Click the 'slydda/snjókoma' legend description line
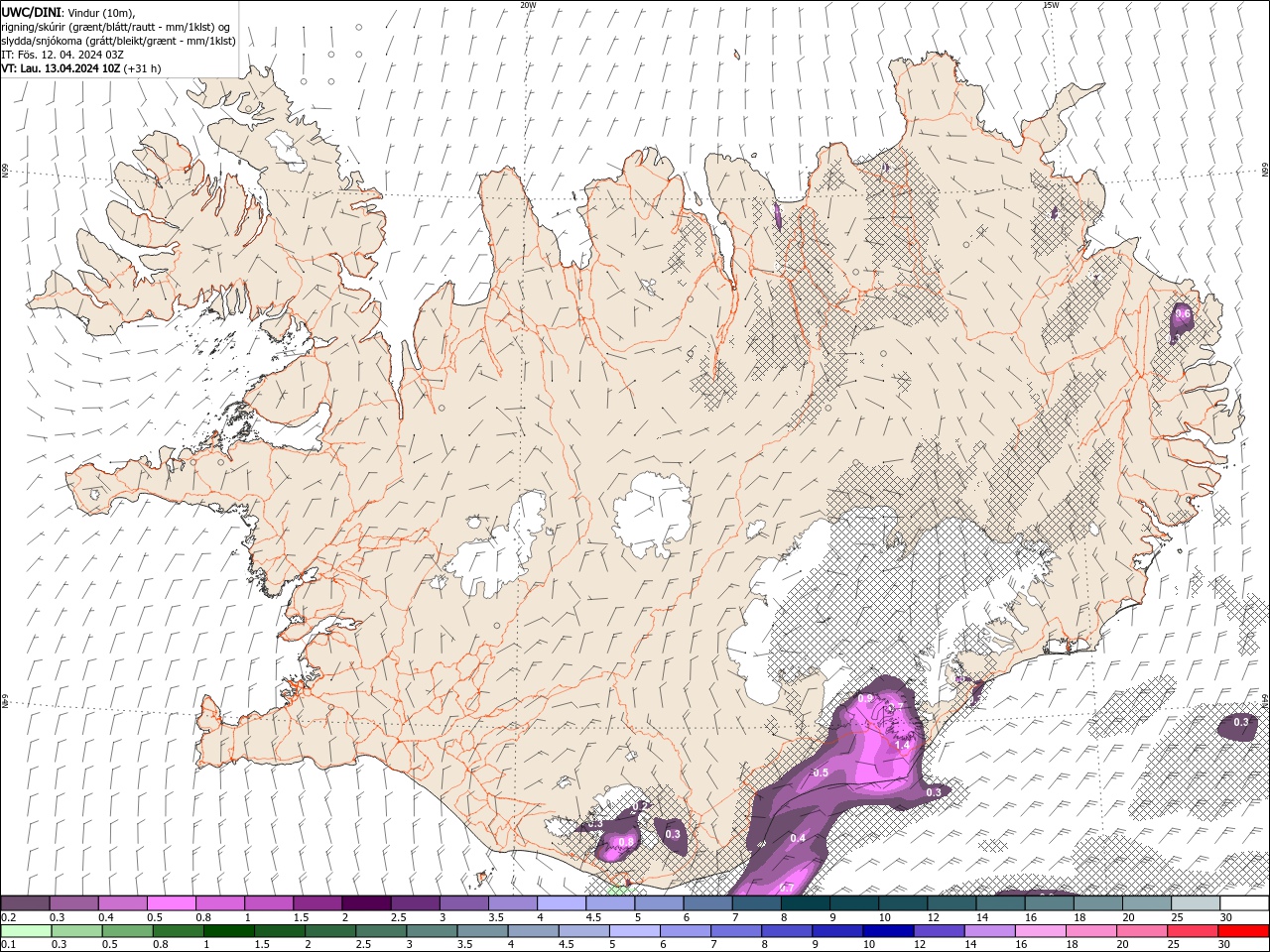Screen dimensions: 1270x952 pyautogui.click(x=119, y=41)
